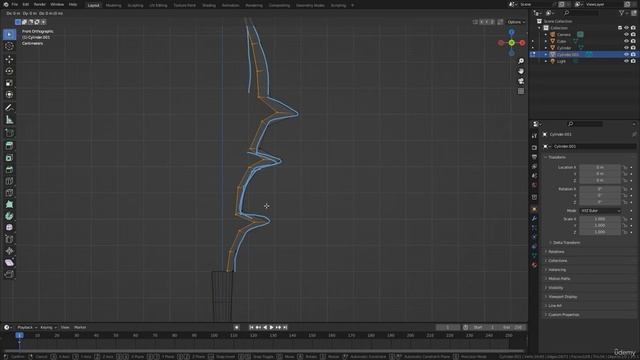
Task: Click the Play animation button
Action: 271,327
